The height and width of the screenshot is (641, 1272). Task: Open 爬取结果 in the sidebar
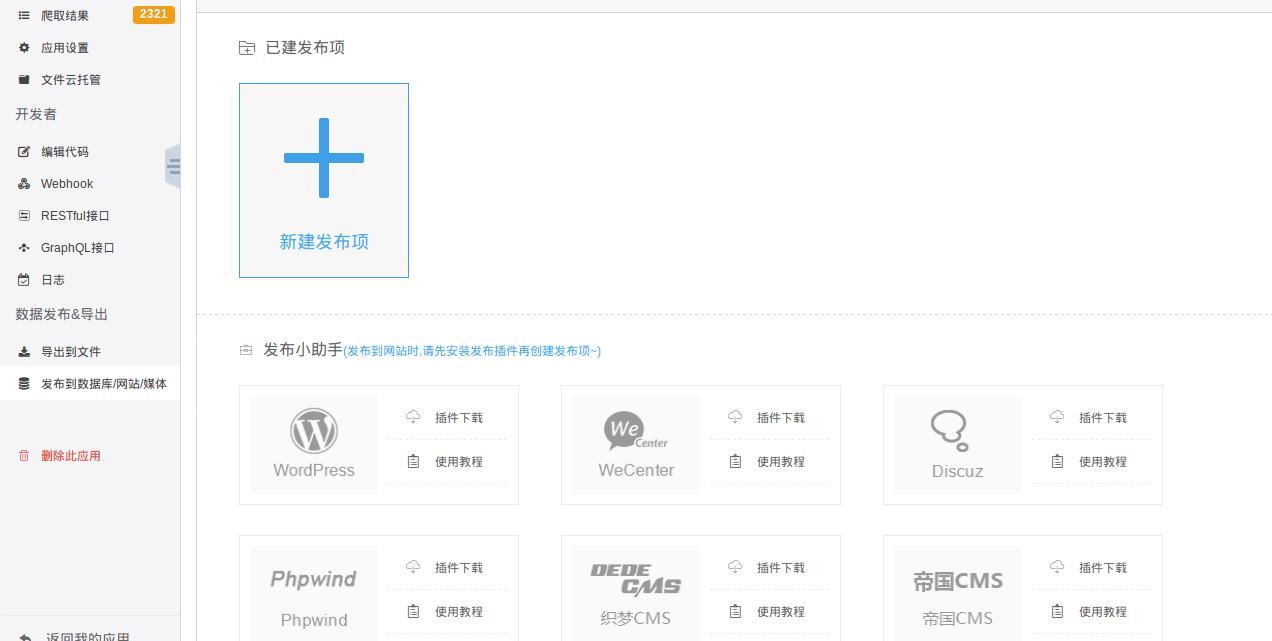[65, 16]
